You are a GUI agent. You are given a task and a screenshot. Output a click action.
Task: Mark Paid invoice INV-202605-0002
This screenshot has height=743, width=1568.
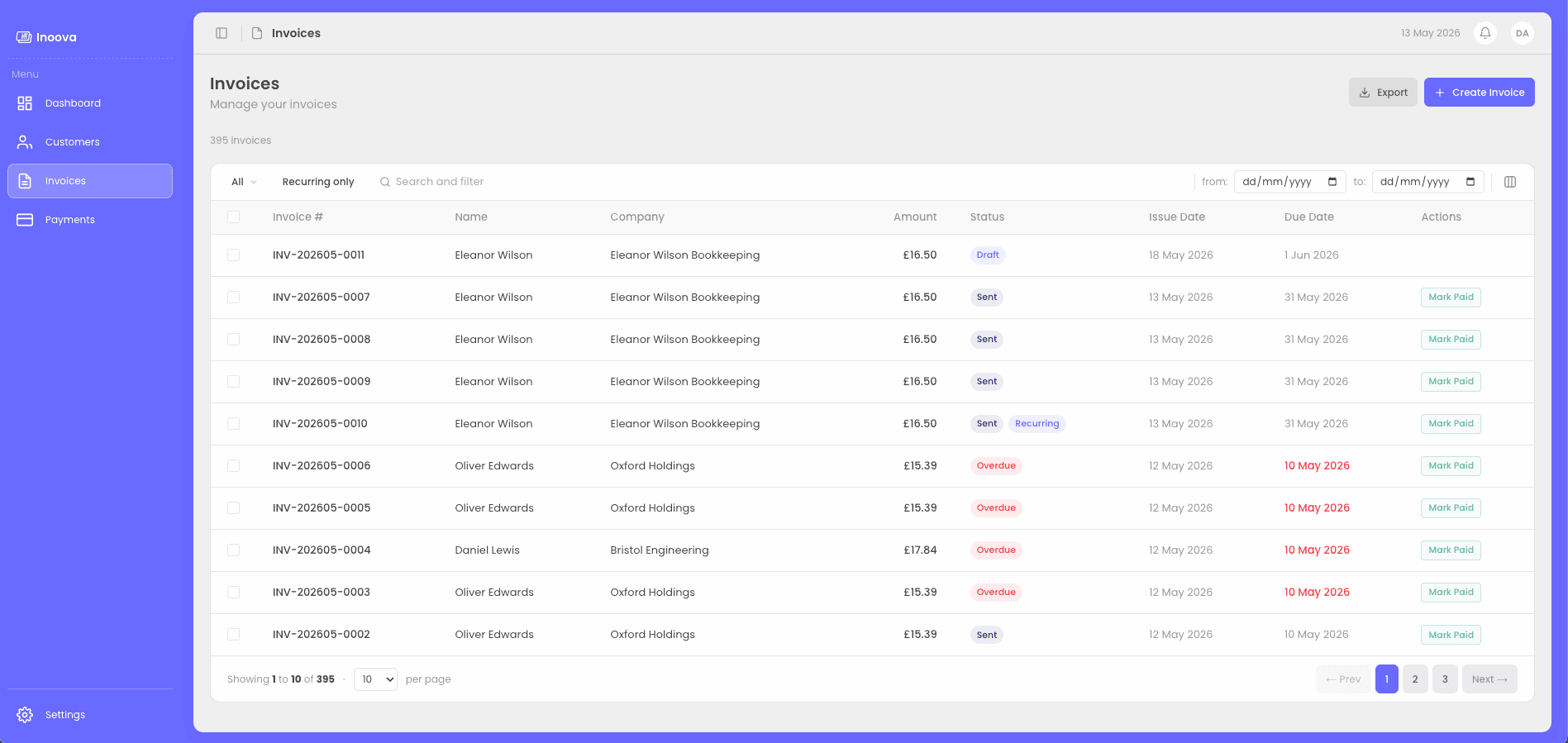(x=1451, y=635)
